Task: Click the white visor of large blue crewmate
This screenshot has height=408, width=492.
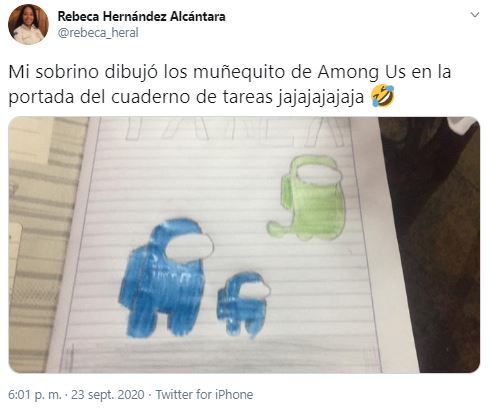Action: point(189,247)
